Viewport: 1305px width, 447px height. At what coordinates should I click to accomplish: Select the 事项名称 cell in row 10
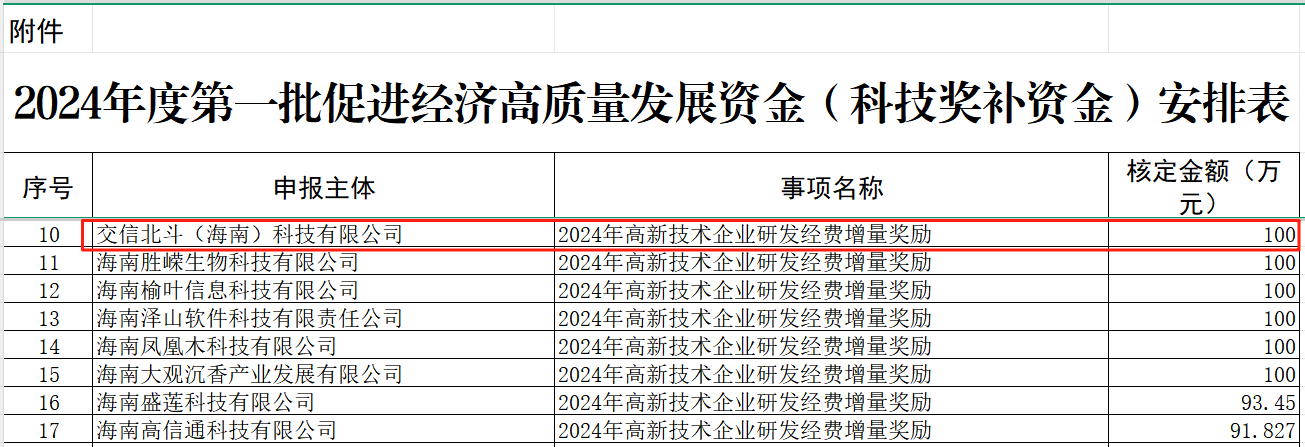coord(831,235)
